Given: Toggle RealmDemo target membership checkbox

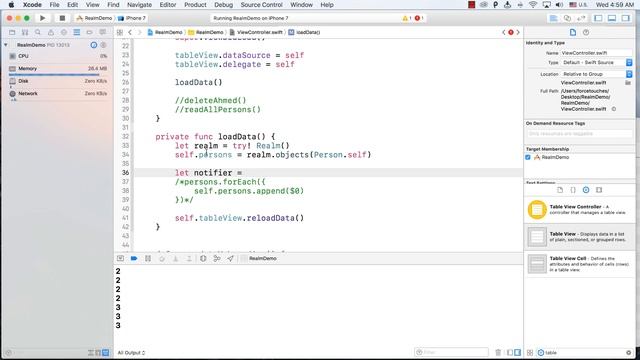Looking at the screenshot, I should (528, 157).
